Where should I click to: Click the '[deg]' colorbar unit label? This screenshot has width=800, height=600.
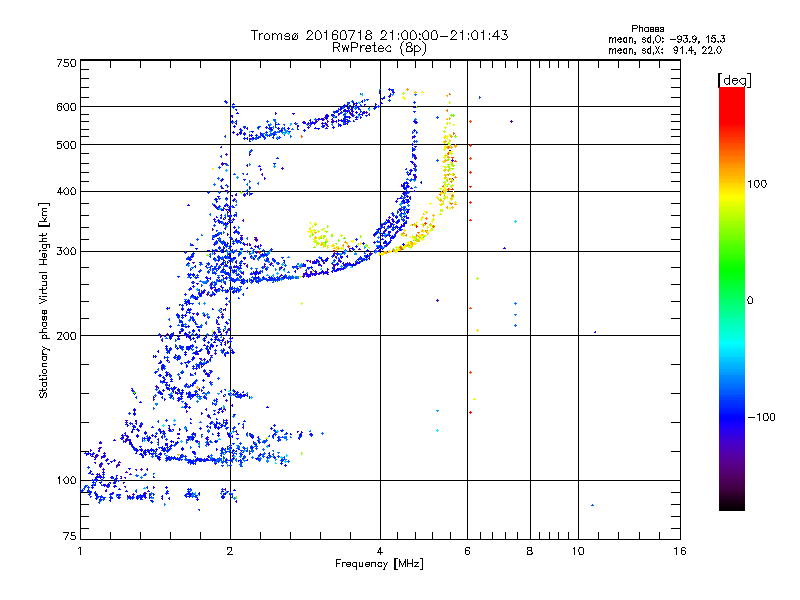point(734,80)
